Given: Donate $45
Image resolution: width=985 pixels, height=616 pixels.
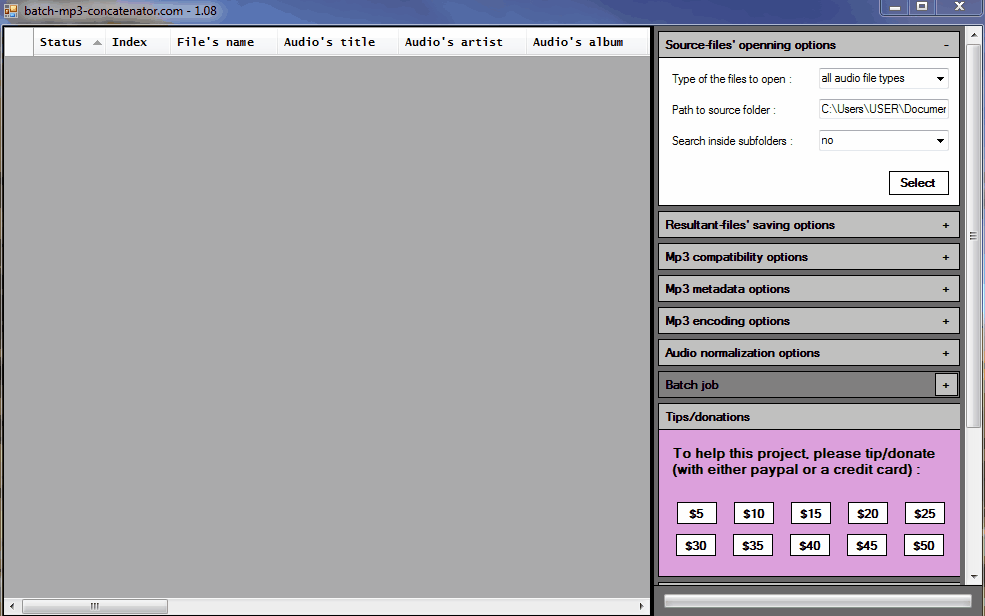Looking at the screenshot, I should point(867,546).
